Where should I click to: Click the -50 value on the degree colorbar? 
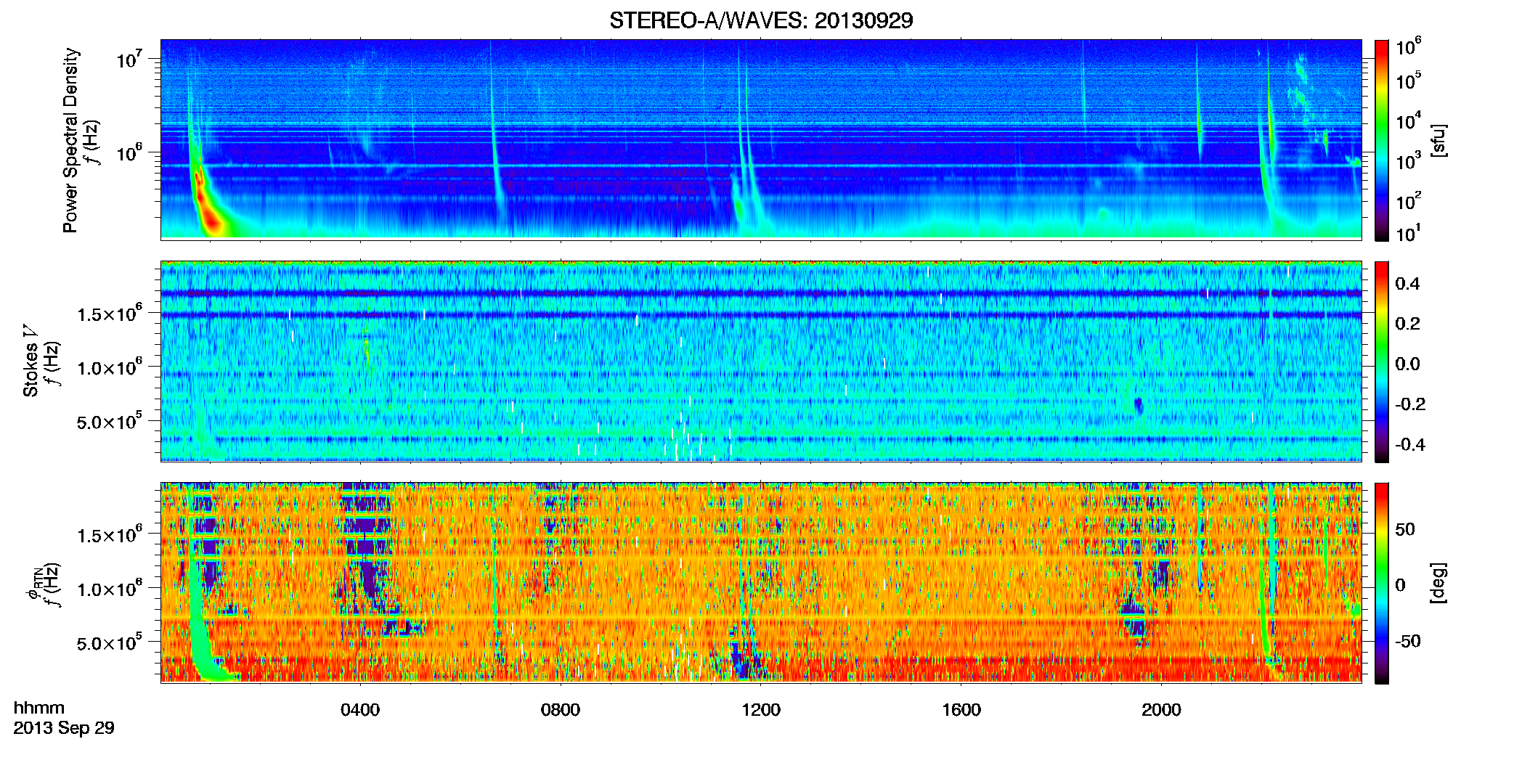[1408, 641]
